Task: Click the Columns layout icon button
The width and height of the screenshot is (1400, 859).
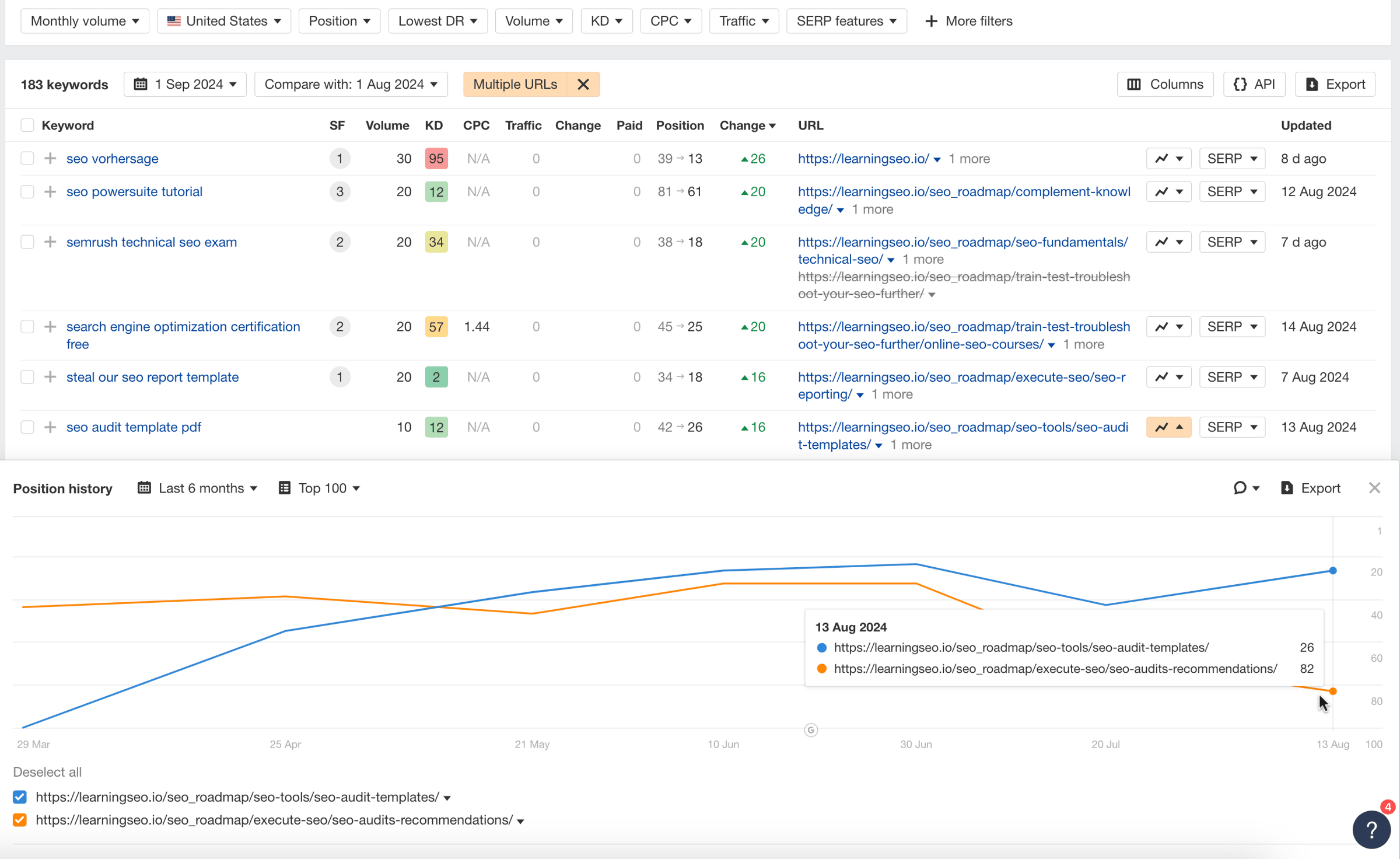Action: [x=1165, y=84]
